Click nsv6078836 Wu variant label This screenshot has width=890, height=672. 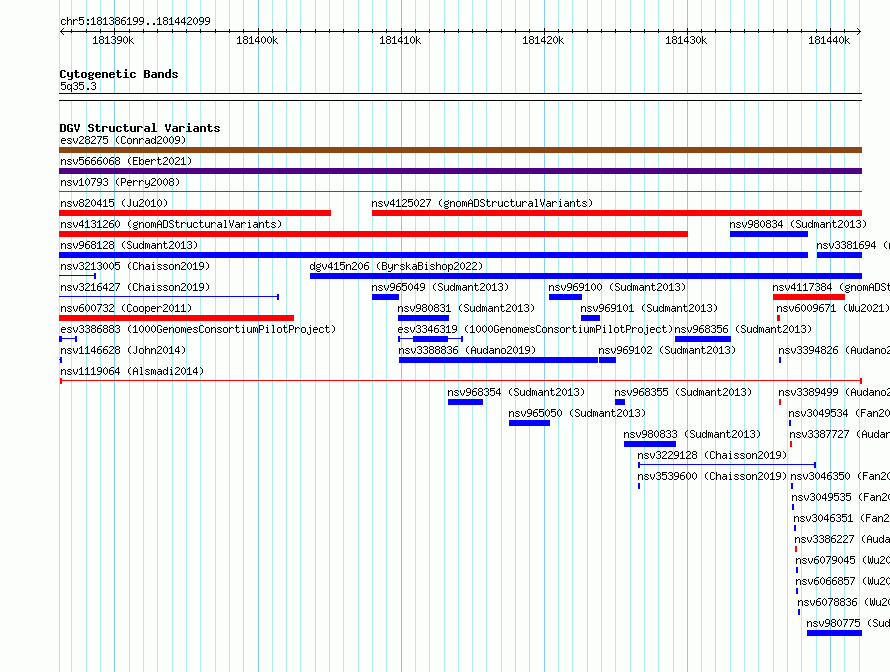click(x=843, y=602)
